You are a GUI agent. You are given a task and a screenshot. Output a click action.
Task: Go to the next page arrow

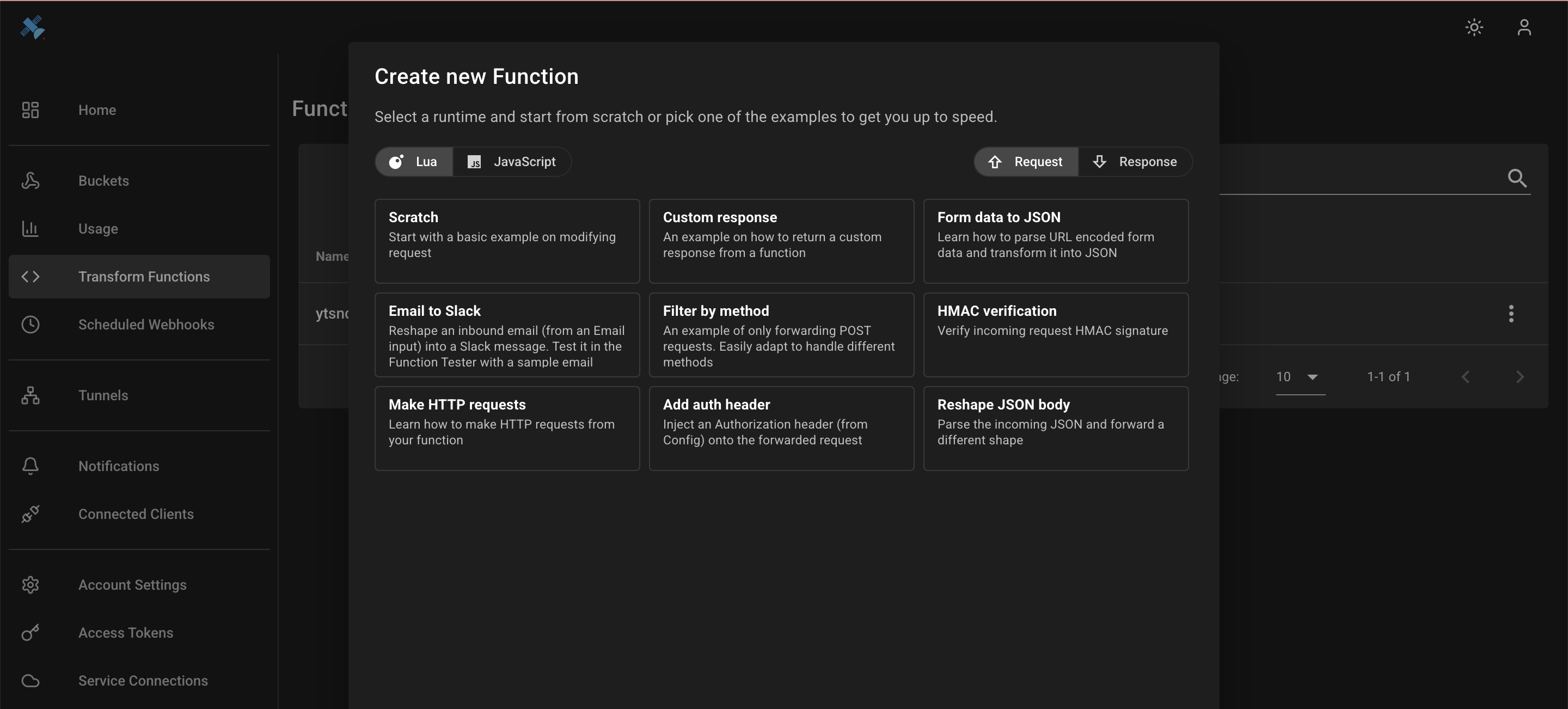(x=1520, y=377)
